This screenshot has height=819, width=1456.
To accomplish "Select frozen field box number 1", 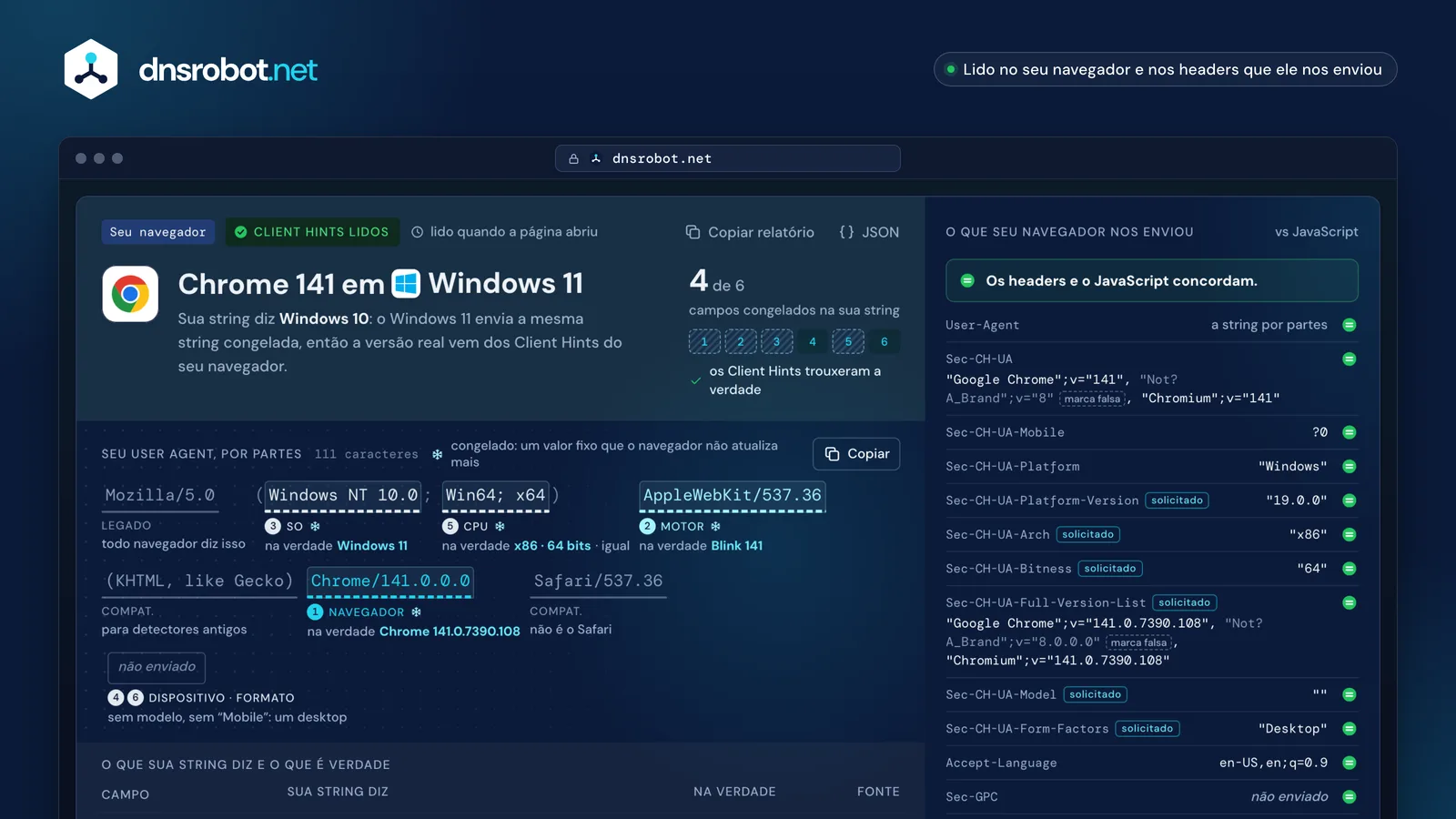I will pyautogui.click(x=704, y=341).
